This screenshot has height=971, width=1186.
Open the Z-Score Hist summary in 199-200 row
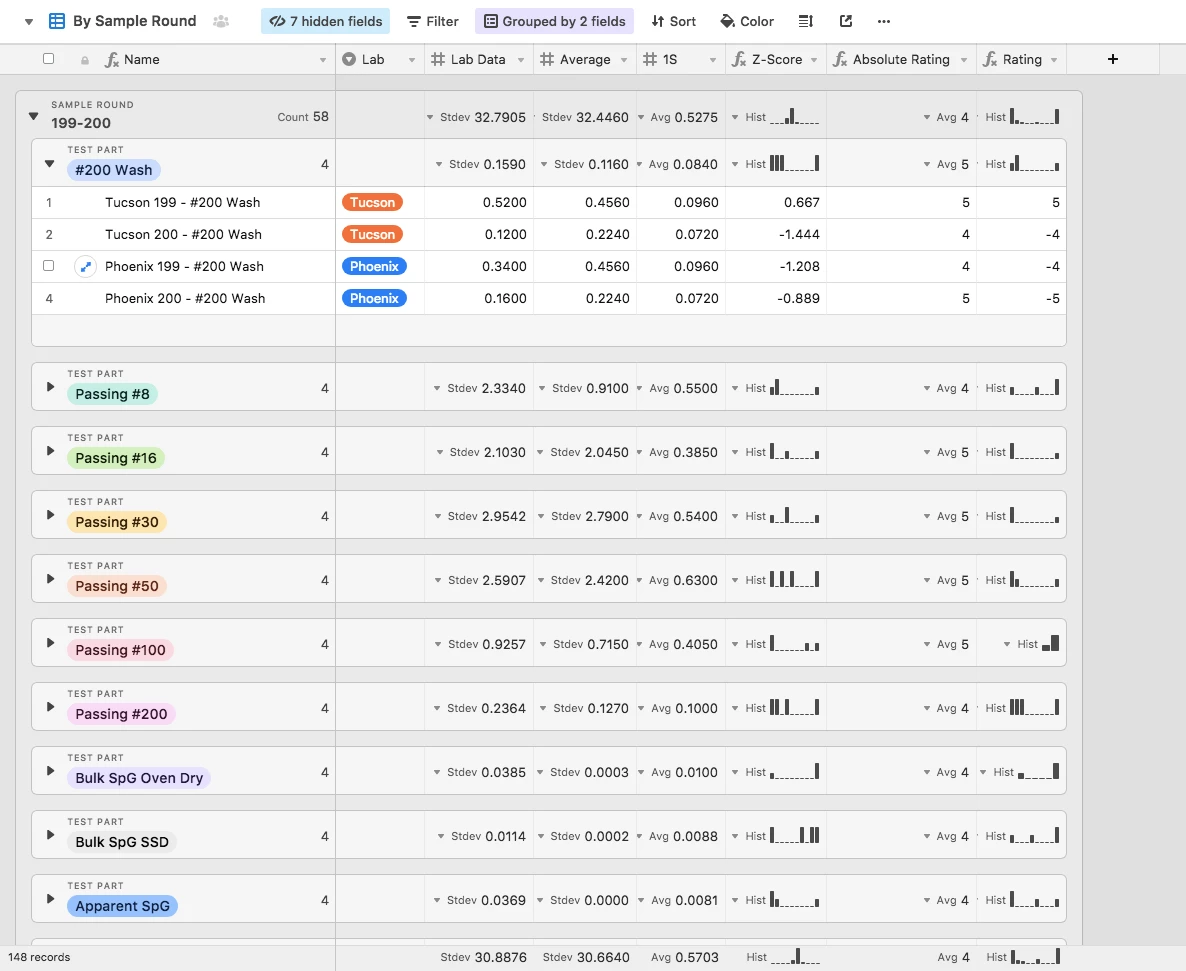point(775,116)
